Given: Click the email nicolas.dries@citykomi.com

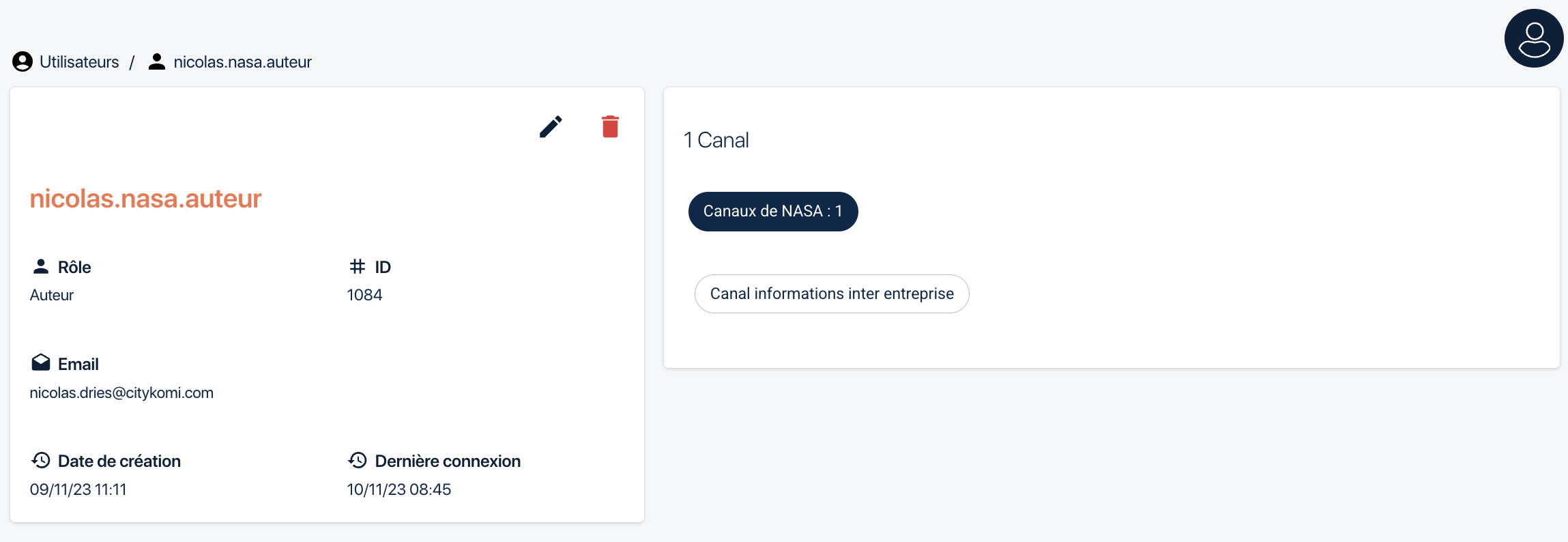Looking at the screenshot, I should (x=121, y=393).
